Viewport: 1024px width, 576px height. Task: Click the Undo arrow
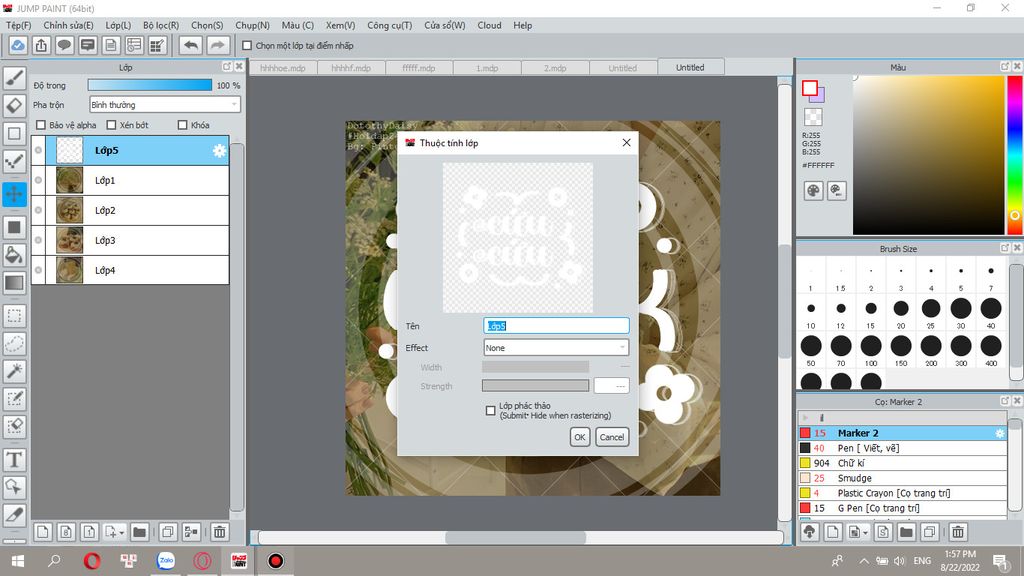tap(191, 46)
